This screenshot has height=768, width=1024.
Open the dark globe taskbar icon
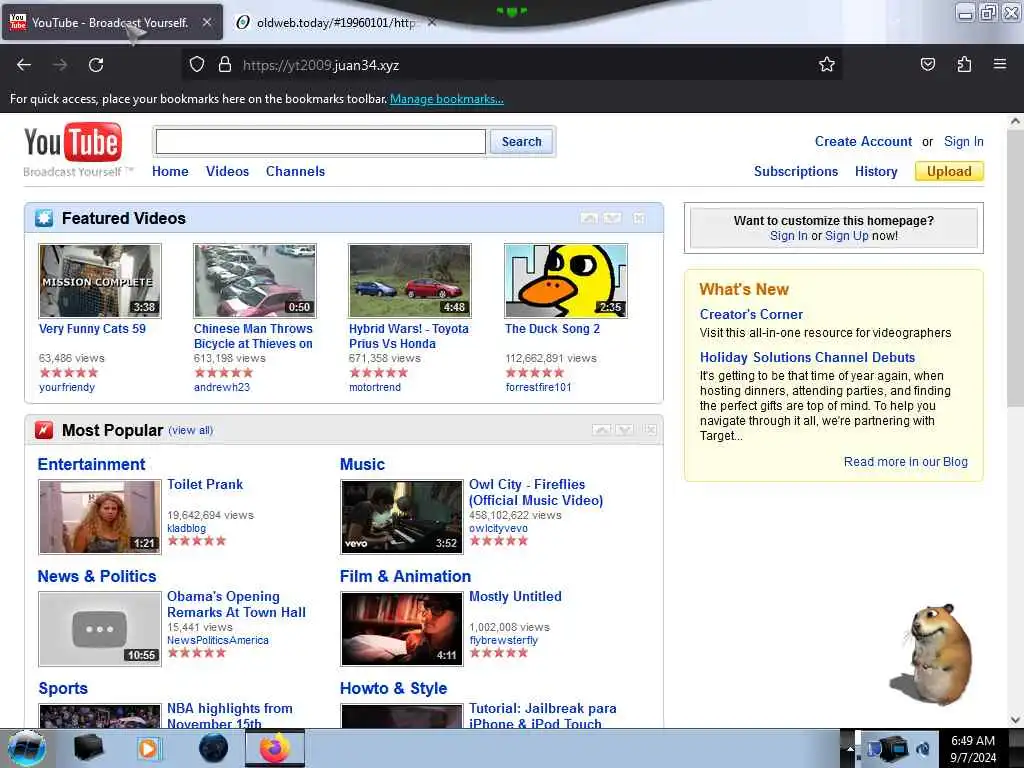pos(213,748)
